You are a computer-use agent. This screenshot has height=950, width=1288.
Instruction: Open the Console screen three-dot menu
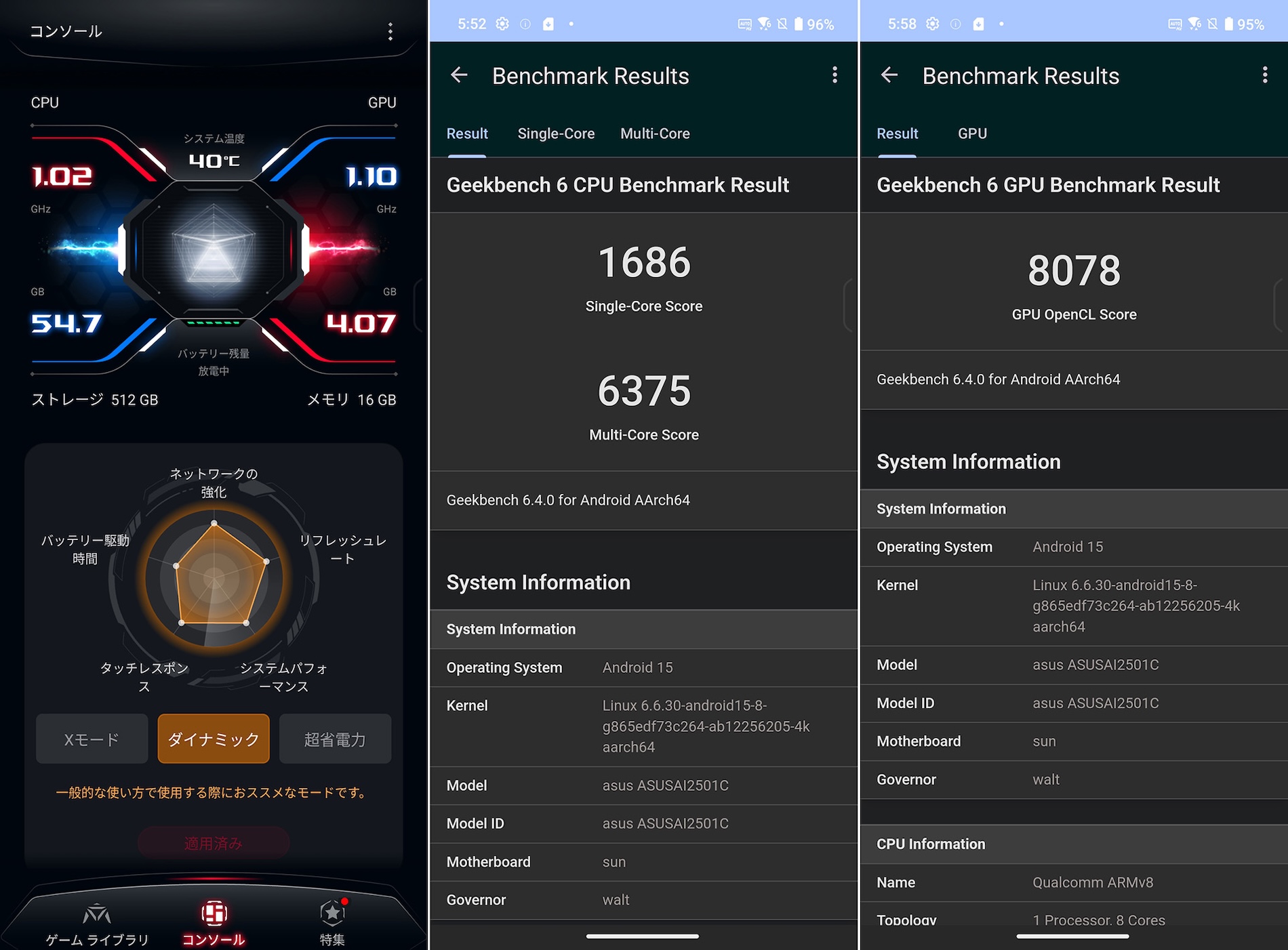(390, 31)
